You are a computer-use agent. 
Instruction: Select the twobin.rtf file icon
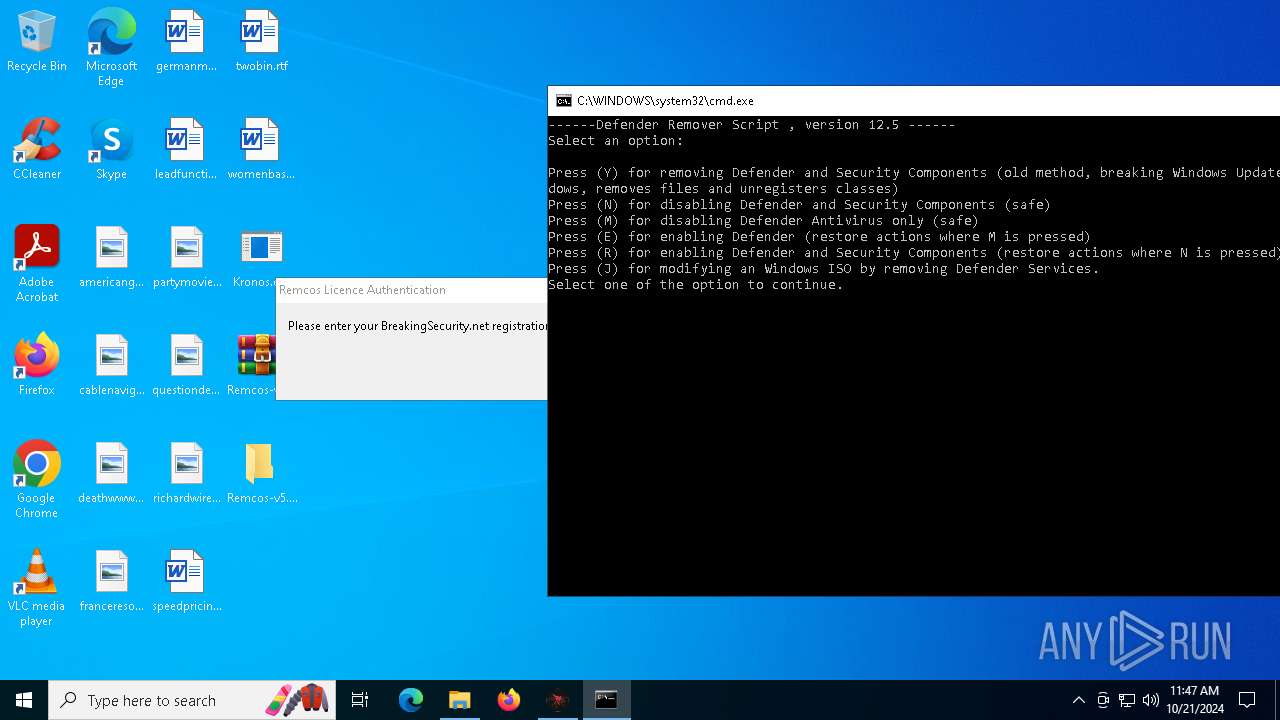(x=261, y=42)
